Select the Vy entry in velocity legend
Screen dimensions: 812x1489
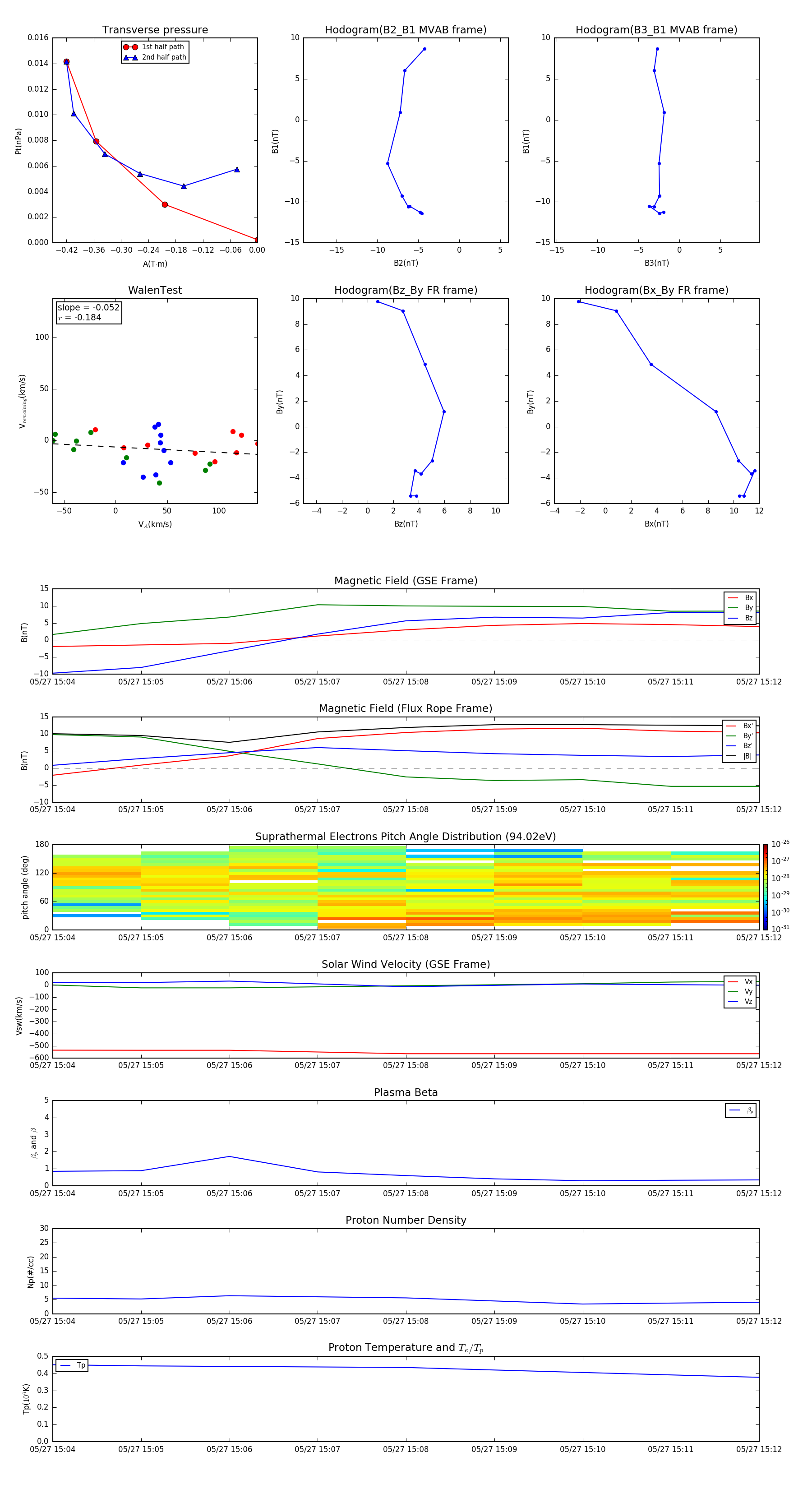click(x=740, y=992)
